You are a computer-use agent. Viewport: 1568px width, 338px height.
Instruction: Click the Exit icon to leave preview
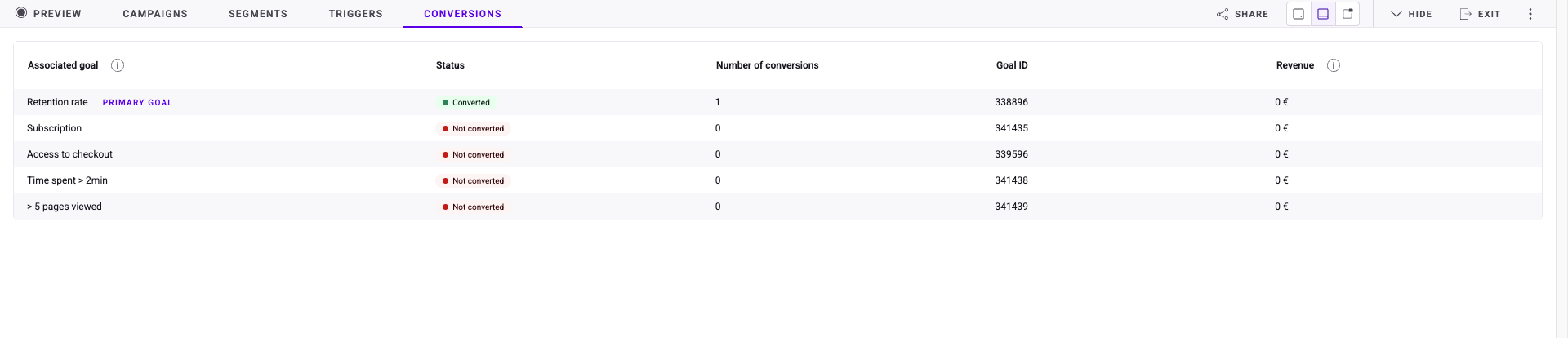coord(1466,14)
